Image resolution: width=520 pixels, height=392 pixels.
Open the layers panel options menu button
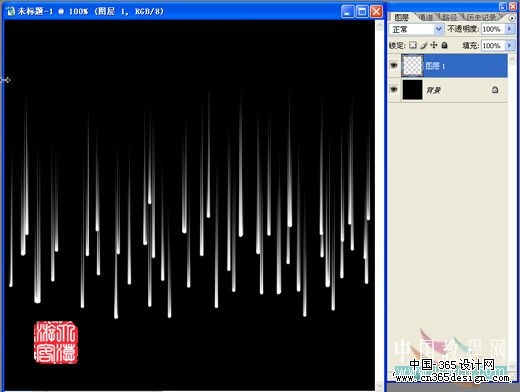coord(512,18)
